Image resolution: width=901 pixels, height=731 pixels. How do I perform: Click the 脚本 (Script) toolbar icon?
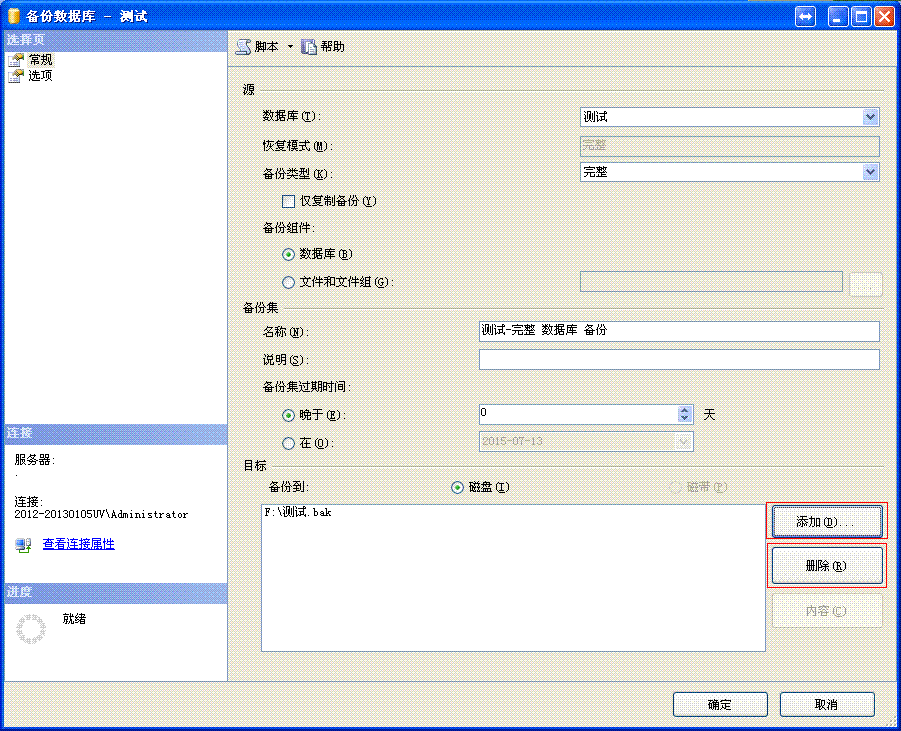pos(243,47)
